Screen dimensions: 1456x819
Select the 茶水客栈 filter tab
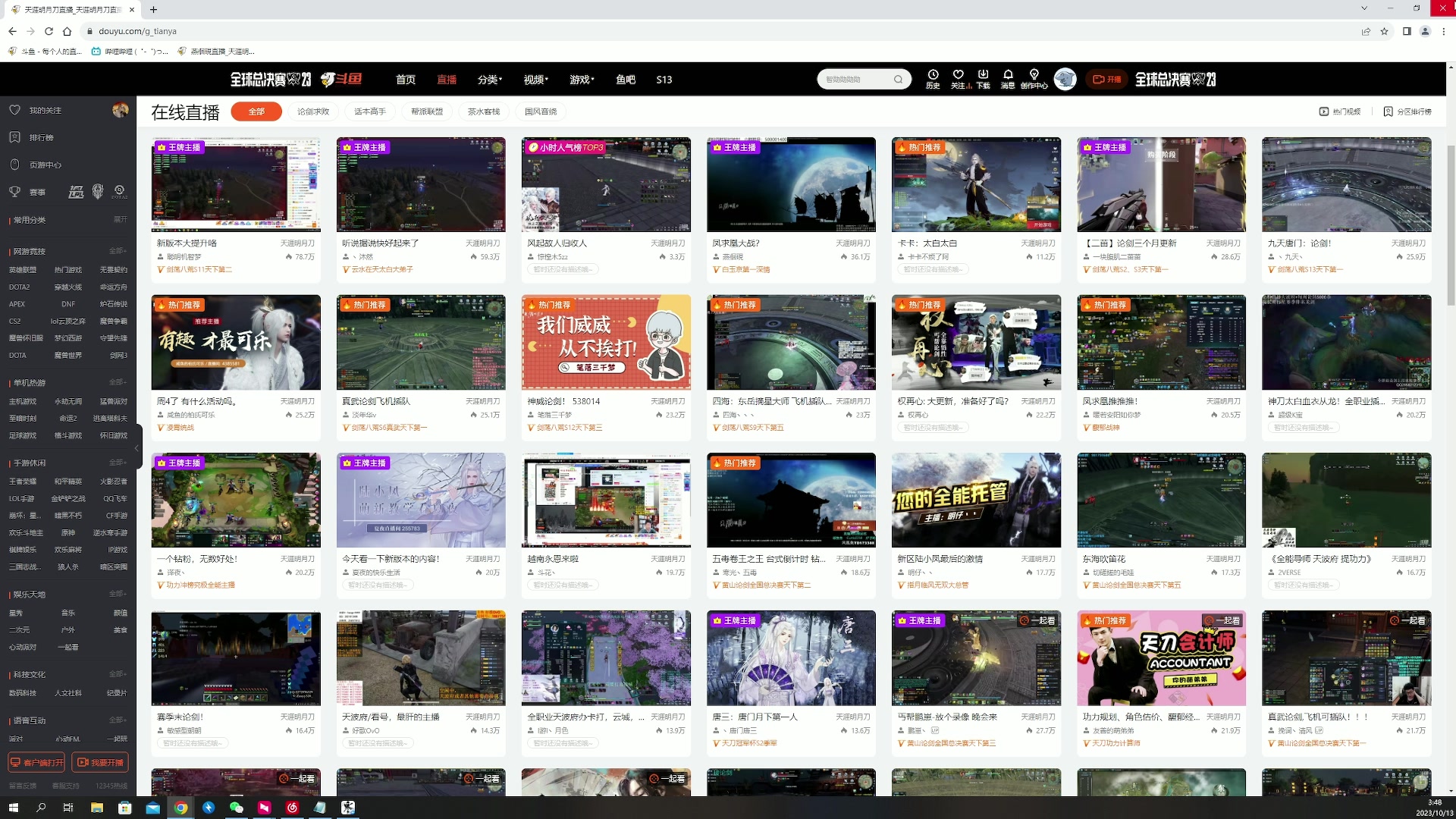(x=484, y=111)
